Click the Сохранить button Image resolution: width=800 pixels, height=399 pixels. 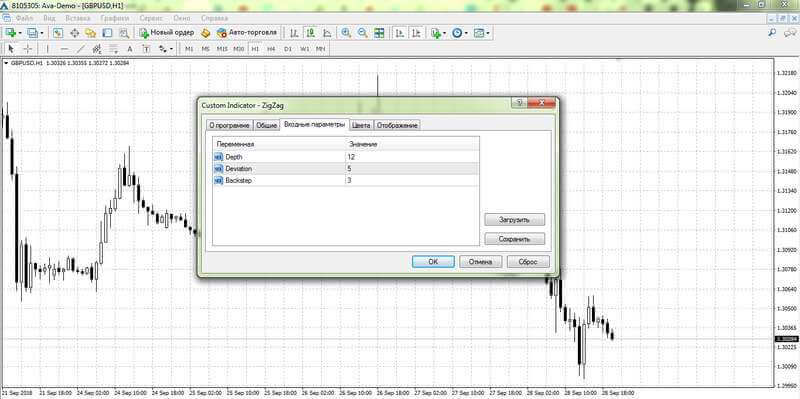(514, 239)
